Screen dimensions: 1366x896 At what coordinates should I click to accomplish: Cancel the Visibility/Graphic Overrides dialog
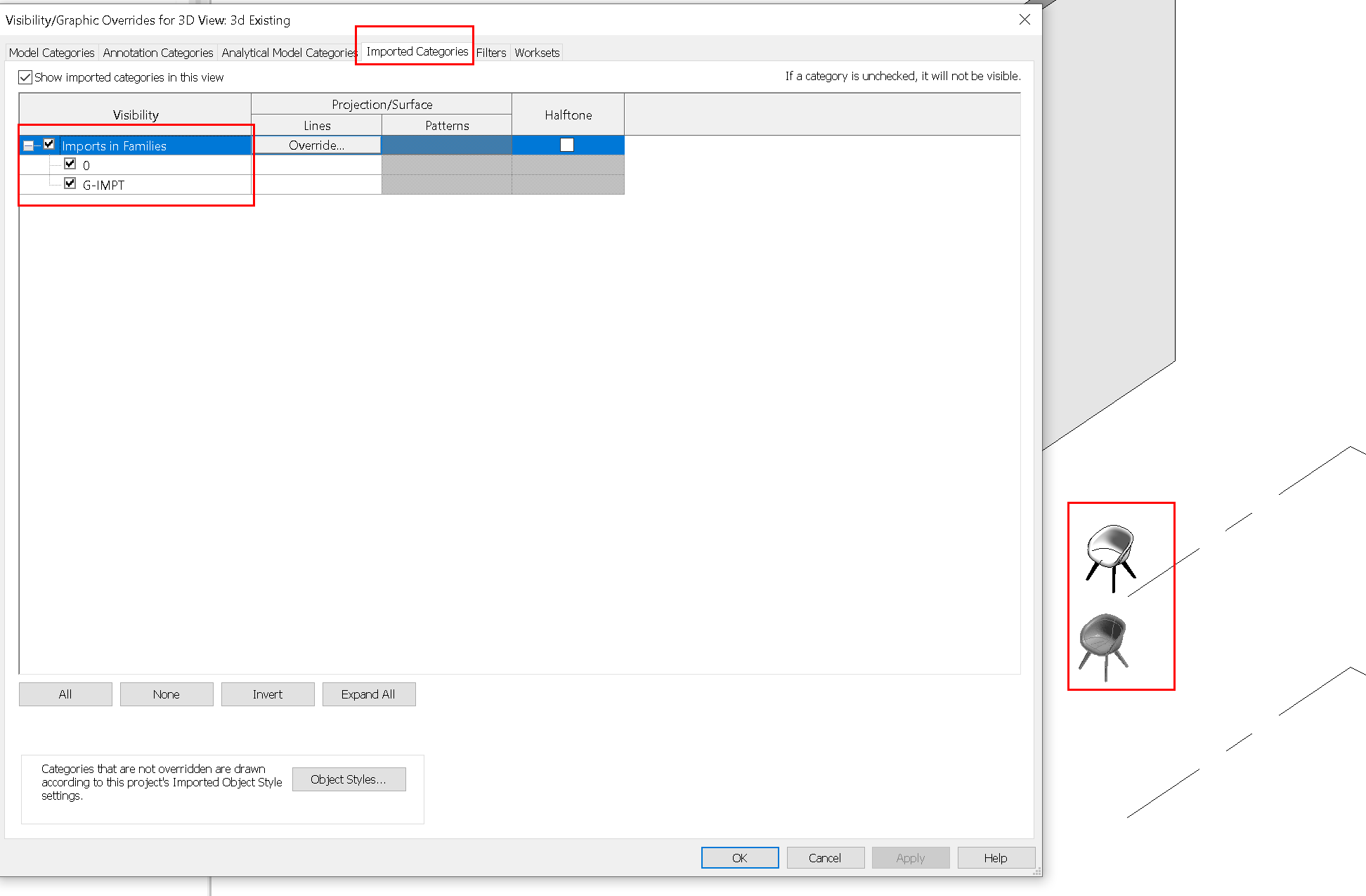(x=825, y=858)
